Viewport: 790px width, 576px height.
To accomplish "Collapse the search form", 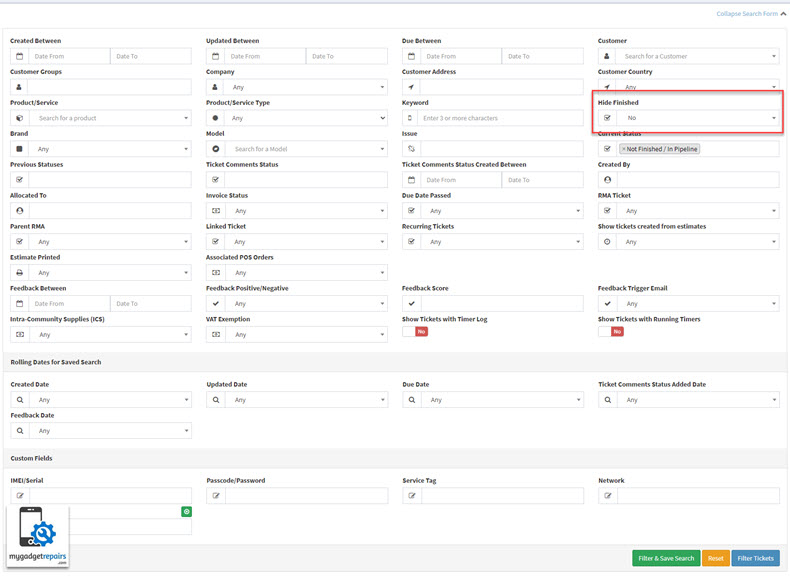I will (x=751, y=14).
